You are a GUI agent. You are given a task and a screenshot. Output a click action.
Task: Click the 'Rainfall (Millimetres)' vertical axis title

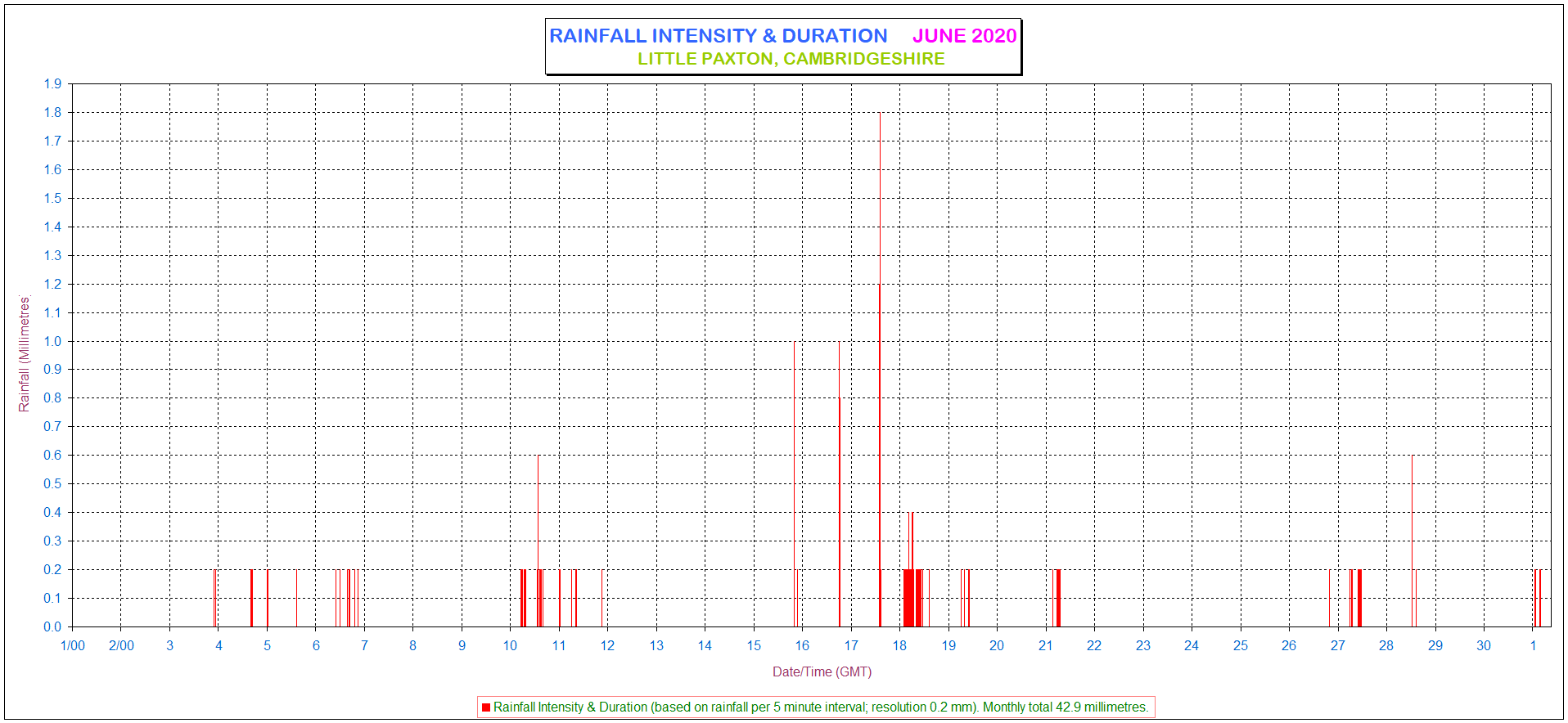pos(24,354)
